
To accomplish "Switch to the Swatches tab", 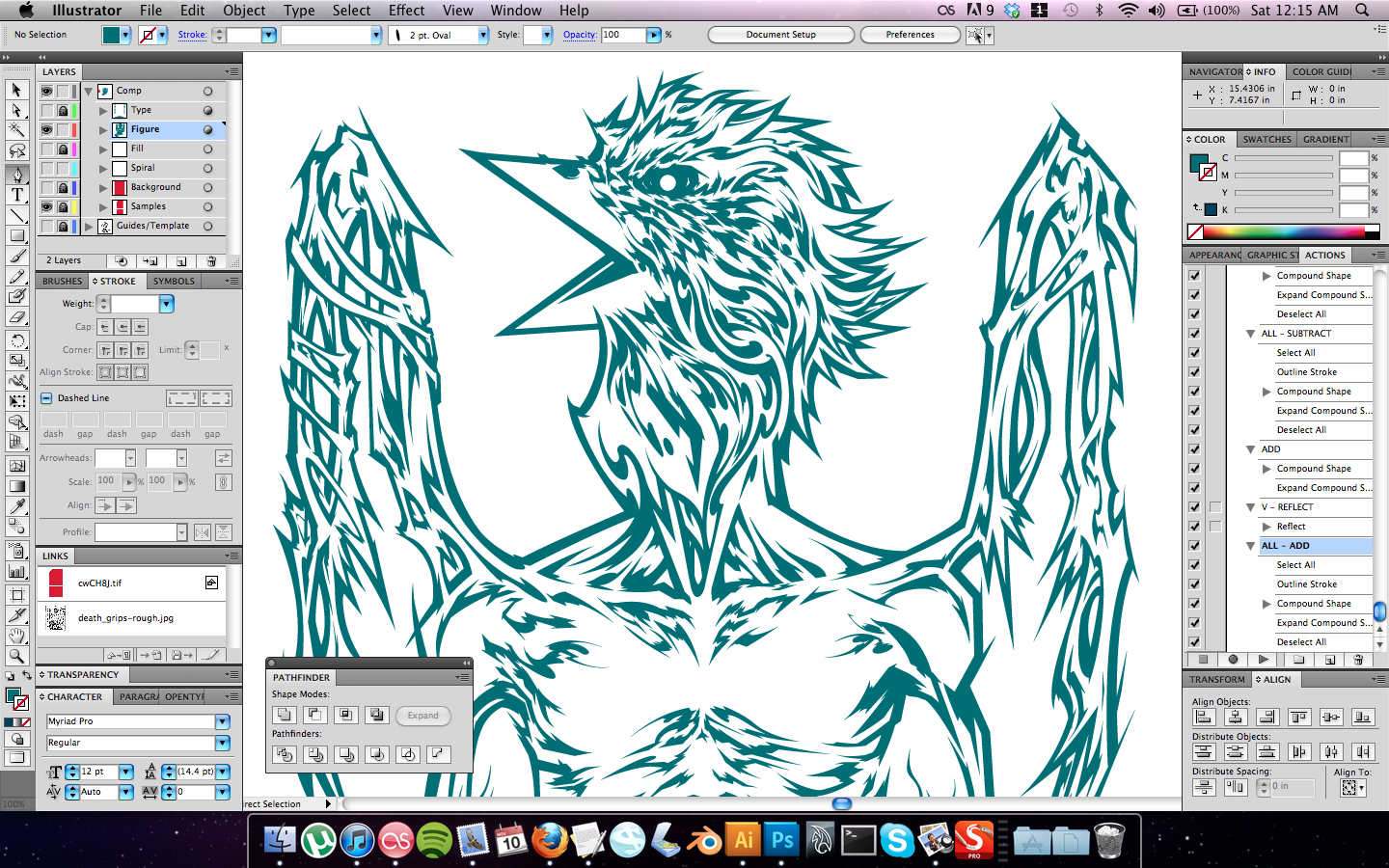I will [x=1266, y=140].
